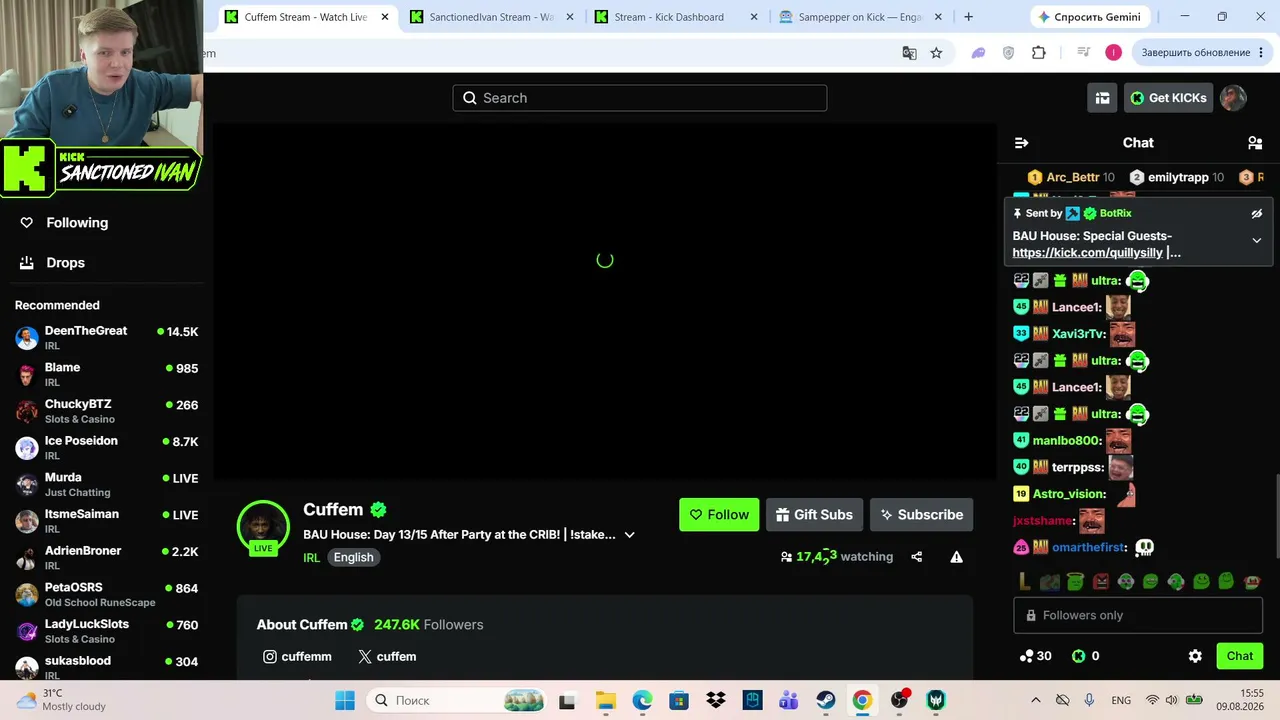Viewport: 1280px width, 720px height.
Task: Click the Ask Gemini button in Chrome
Action: (x=1089, y=17)
